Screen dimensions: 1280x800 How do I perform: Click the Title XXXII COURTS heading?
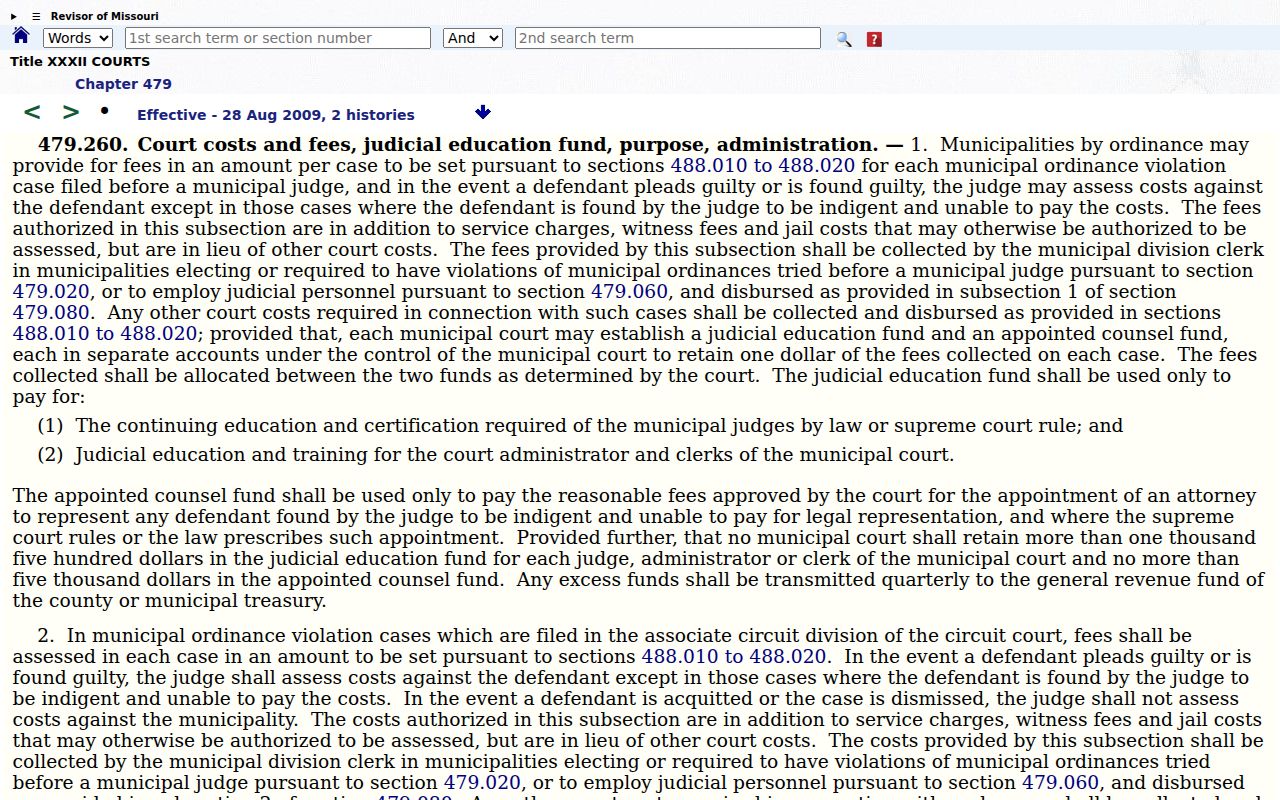[80, 62]
